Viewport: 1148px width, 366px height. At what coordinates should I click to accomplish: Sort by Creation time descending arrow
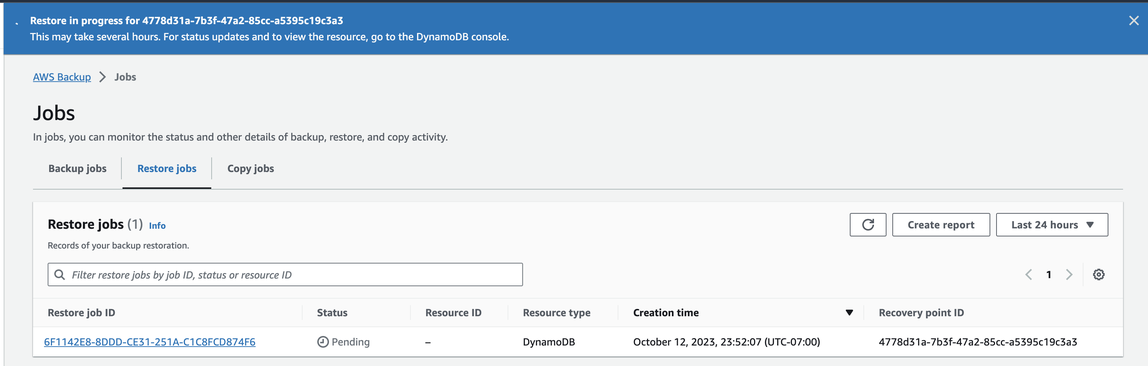point(849,313)
